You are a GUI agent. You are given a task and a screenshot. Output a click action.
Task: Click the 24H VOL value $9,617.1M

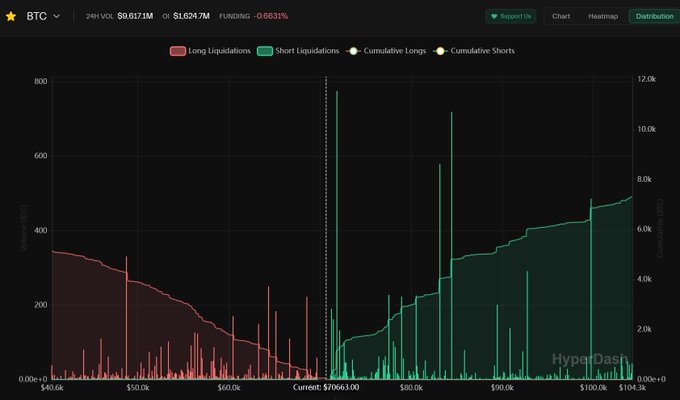[x=137, y=16]
